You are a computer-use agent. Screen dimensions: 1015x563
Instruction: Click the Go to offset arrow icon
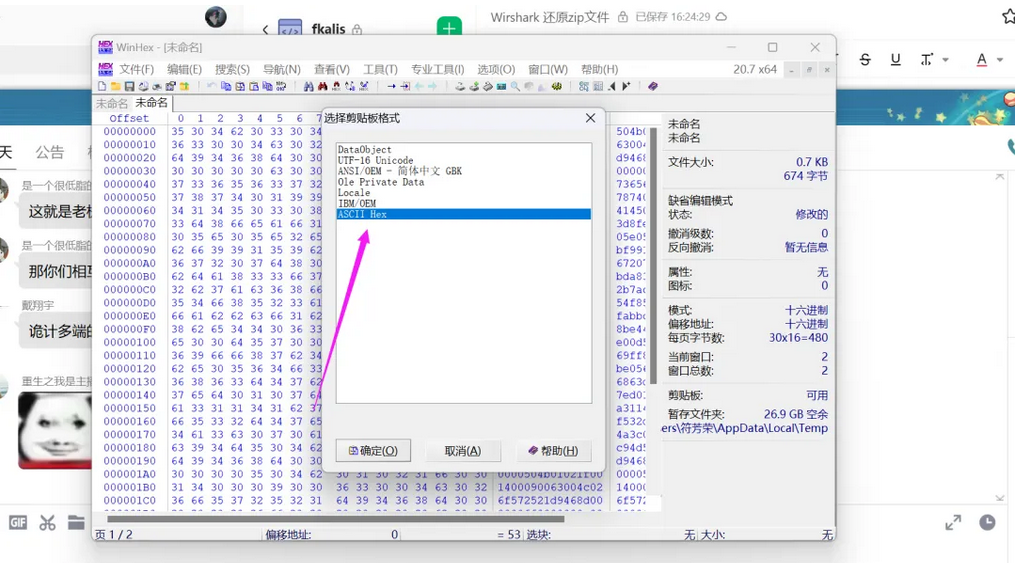pos(391,86)
